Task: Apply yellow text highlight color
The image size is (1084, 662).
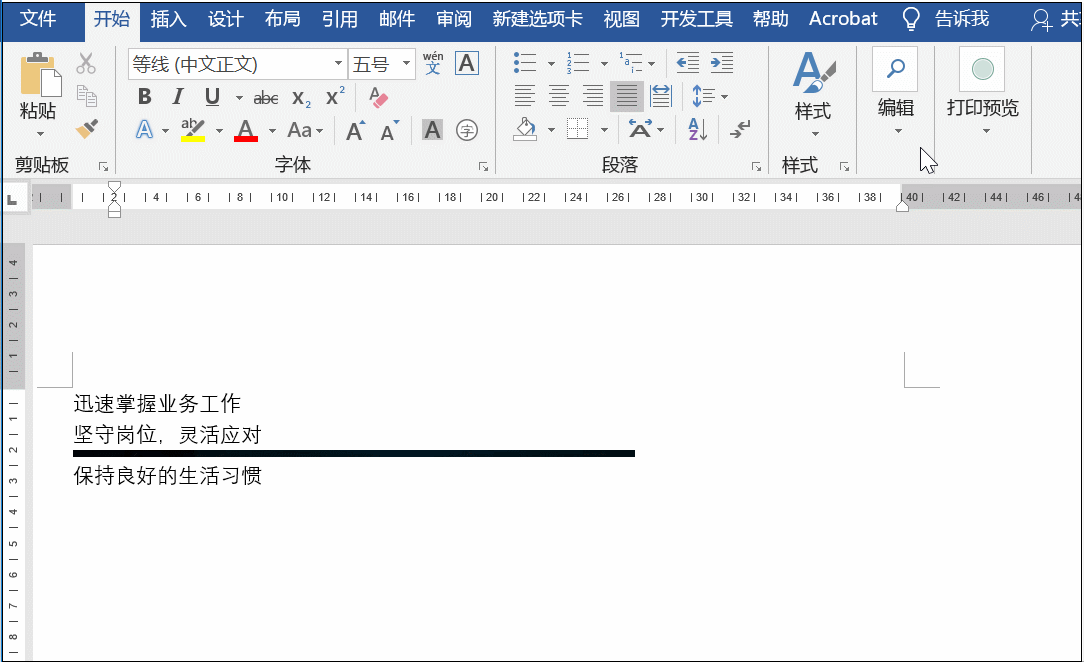Action: [x=193, y=130]
